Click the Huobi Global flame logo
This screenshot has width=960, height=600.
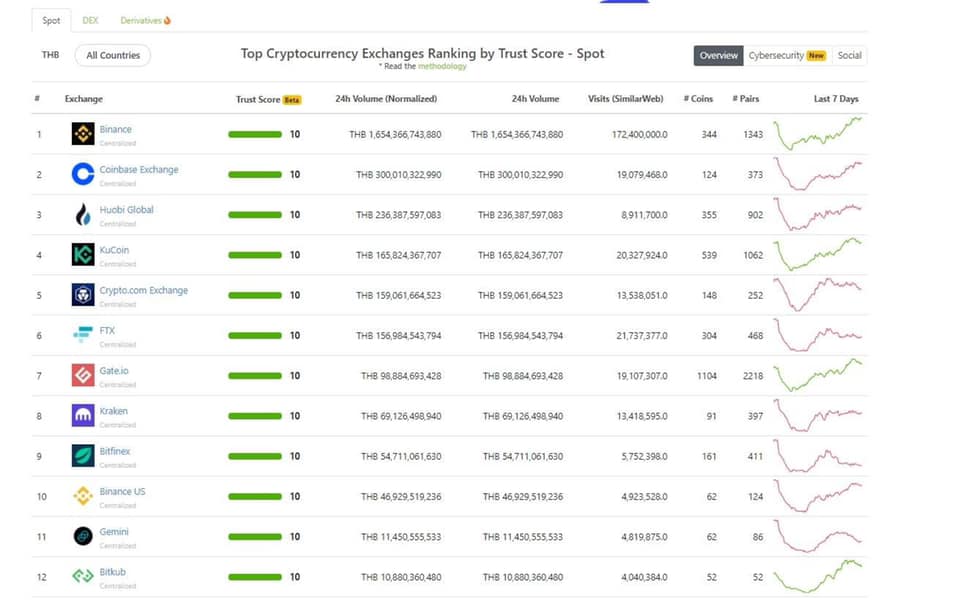pyautogui.click(x=83, y=214)
